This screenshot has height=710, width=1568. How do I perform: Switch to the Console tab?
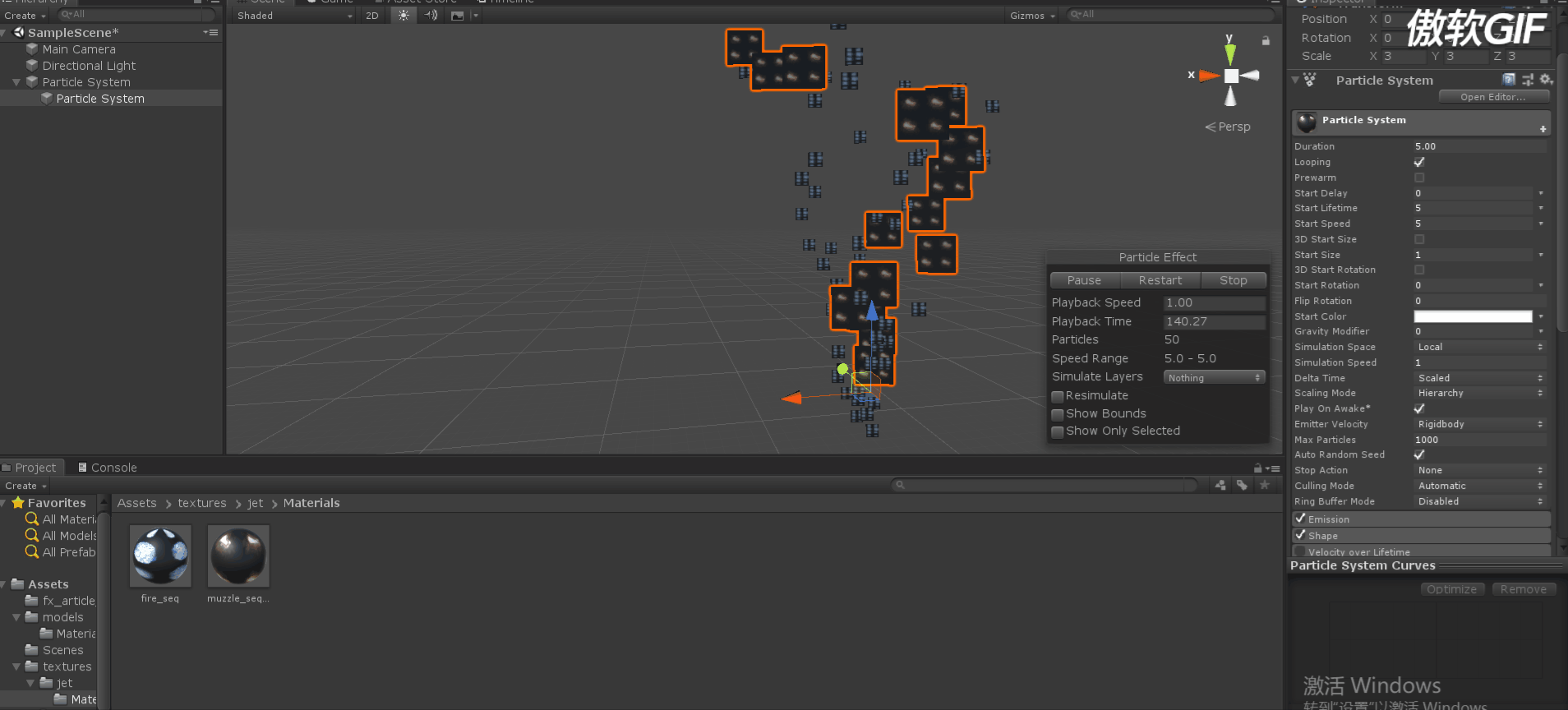107,467
